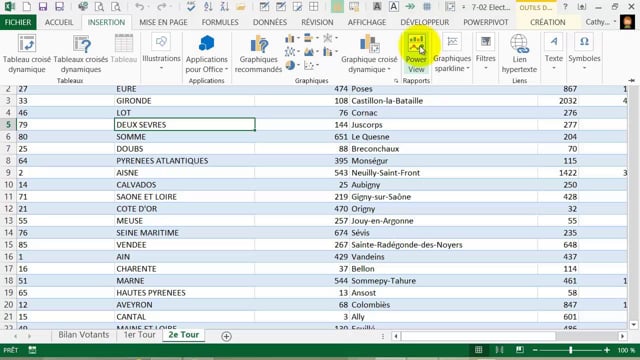Open the Cathy account menu
This screenshot has height=360, width=640.
coord(600,22)
